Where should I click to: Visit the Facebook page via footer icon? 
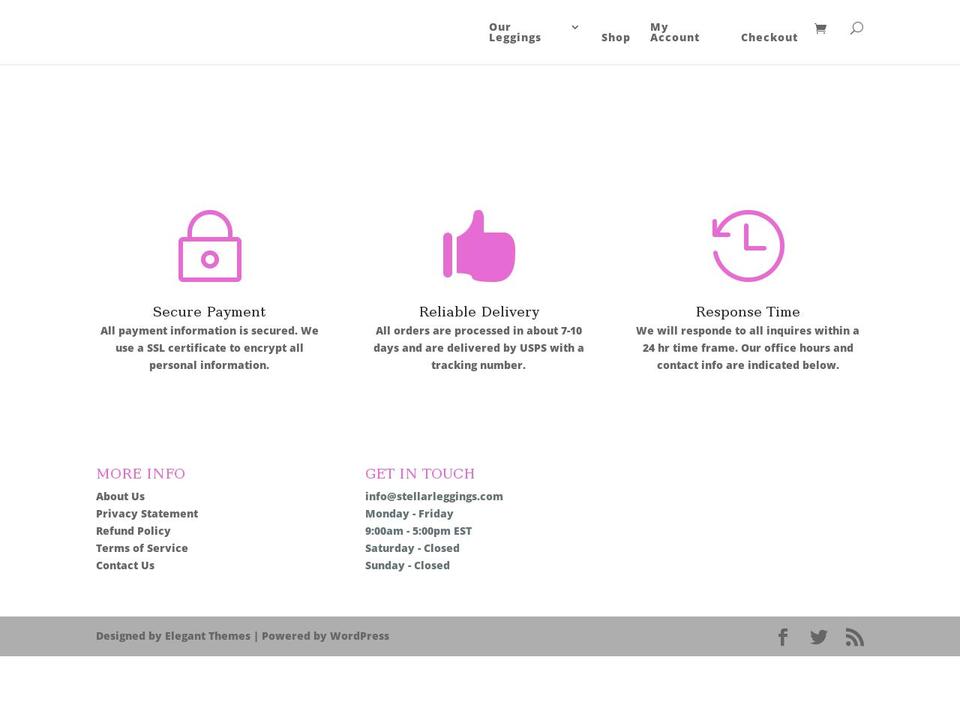[783, 637]
